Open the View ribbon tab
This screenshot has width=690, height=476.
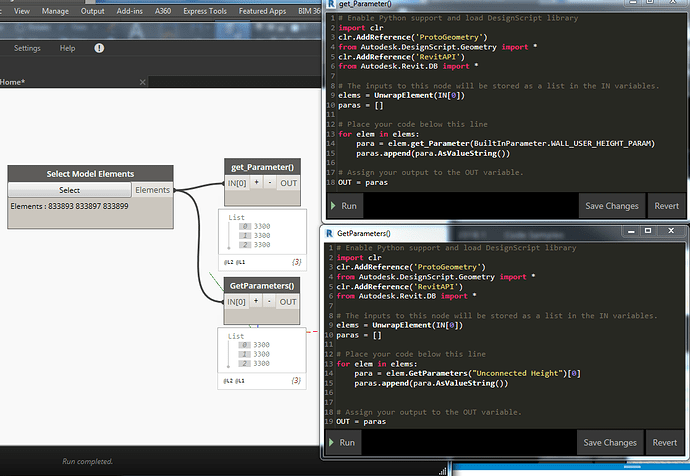(22, 11)
